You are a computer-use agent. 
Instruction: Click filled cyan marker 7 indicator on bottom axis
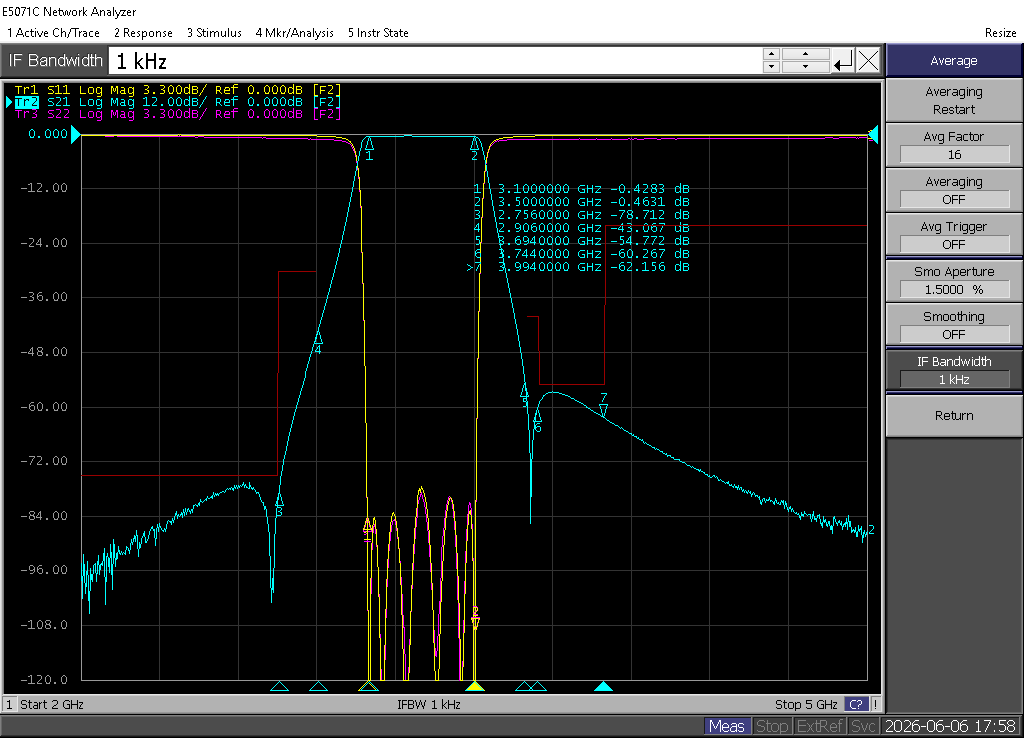[x=603, y=686]
